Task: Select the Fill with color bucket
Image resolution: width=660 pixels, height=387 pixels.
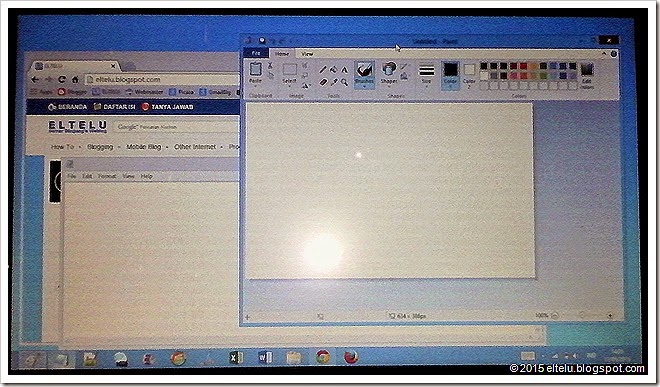Action: tap(334, 69)
